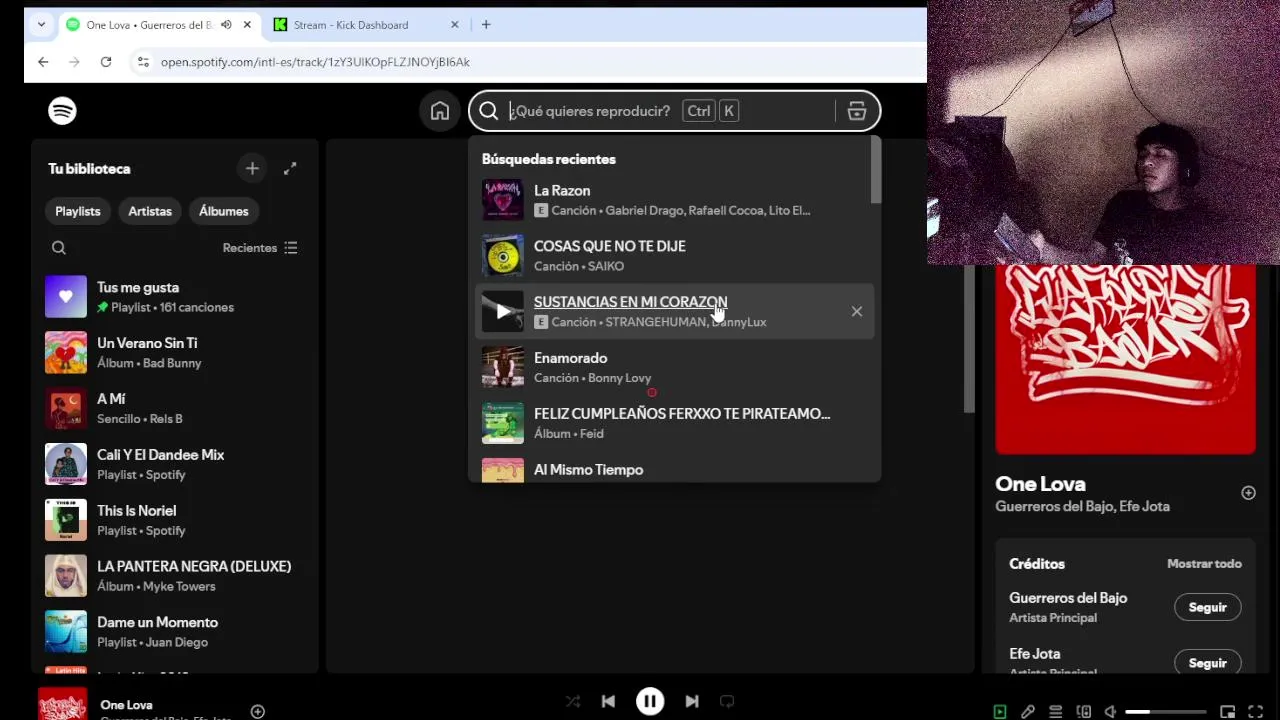Open connect to a device
Viewport: 1280px width, 720px height.
pyautogui.click(x=1084, y=711)
